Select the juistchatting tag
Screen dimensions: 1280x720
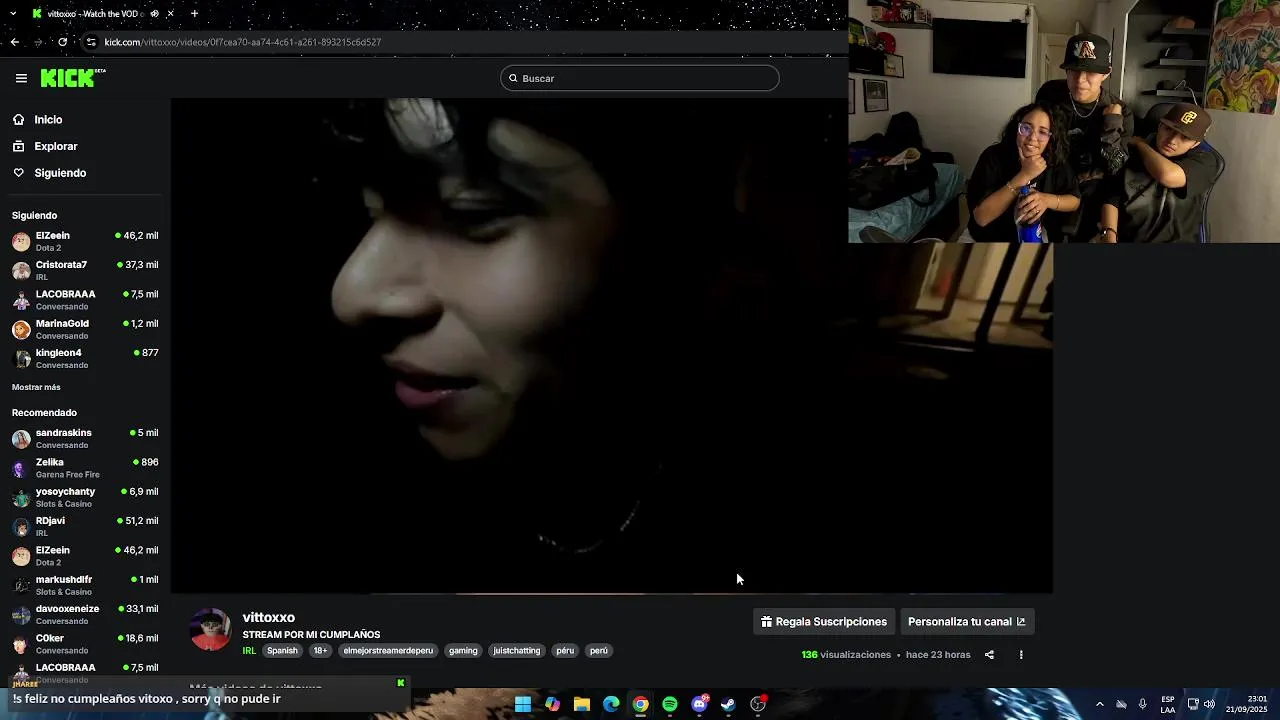click(517, 650)
